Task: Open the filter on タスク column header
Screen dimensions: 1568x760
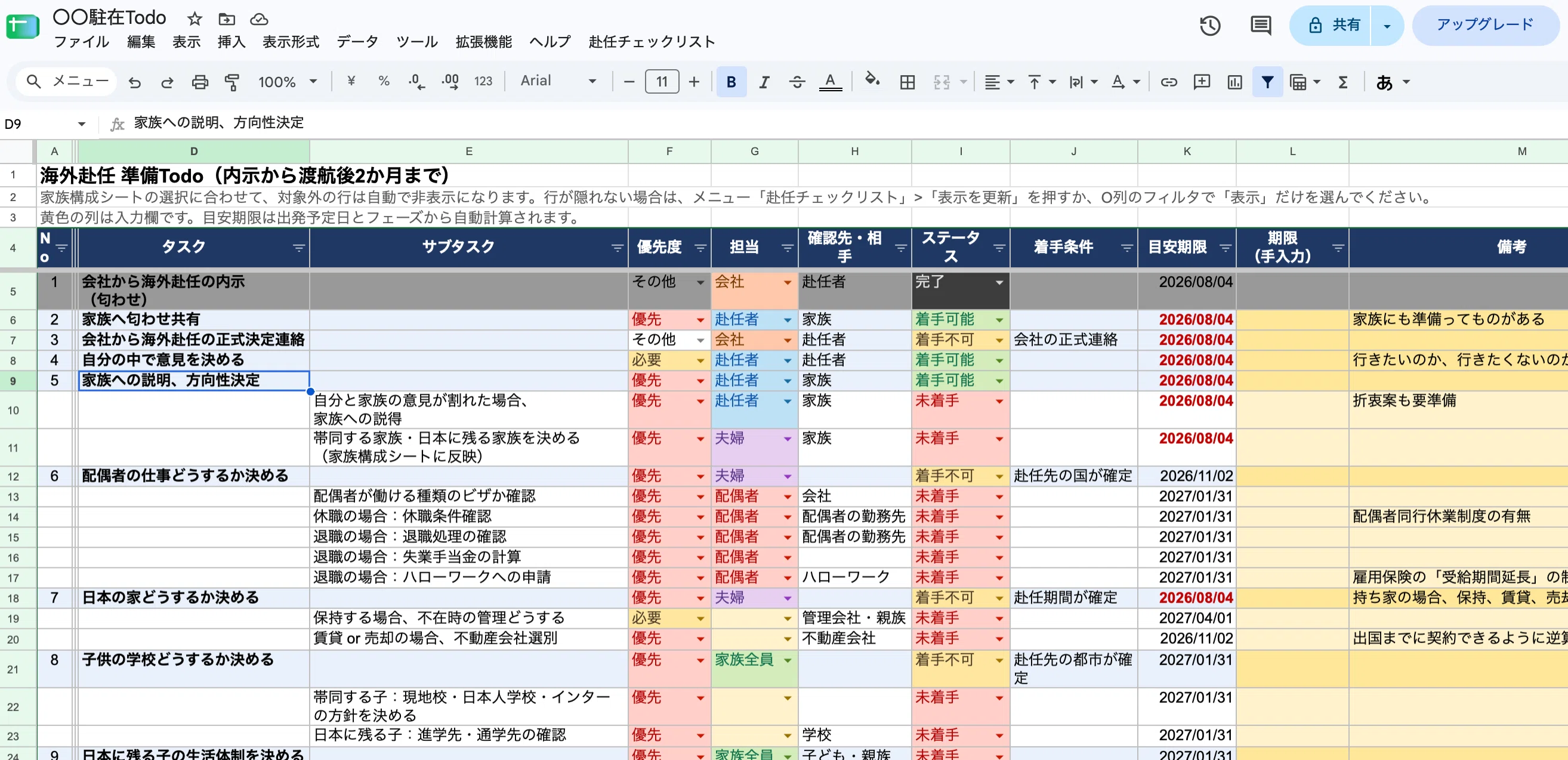Action: [299, 248]
